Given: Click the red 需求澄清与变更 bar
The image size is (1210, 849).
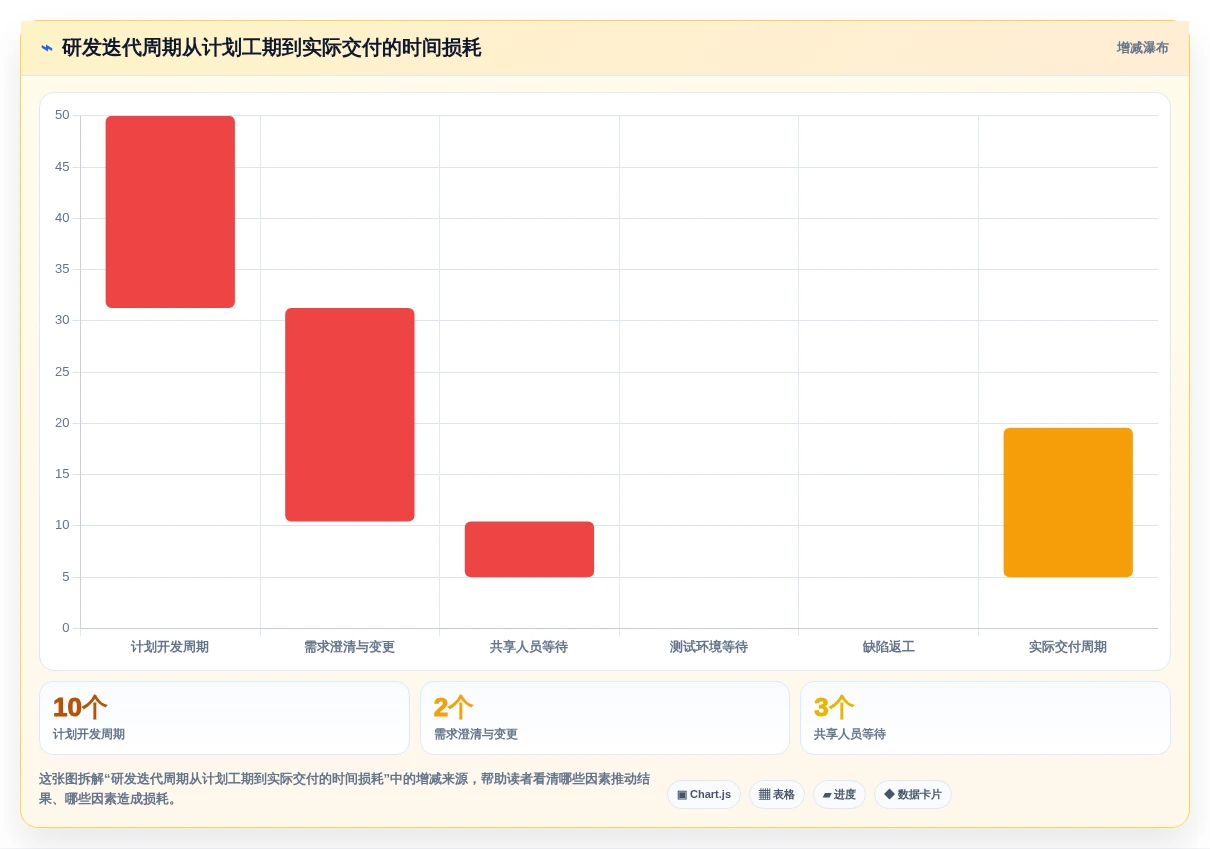Looking at the screenshot, I should pyautogui.click(x=350, y=415).
